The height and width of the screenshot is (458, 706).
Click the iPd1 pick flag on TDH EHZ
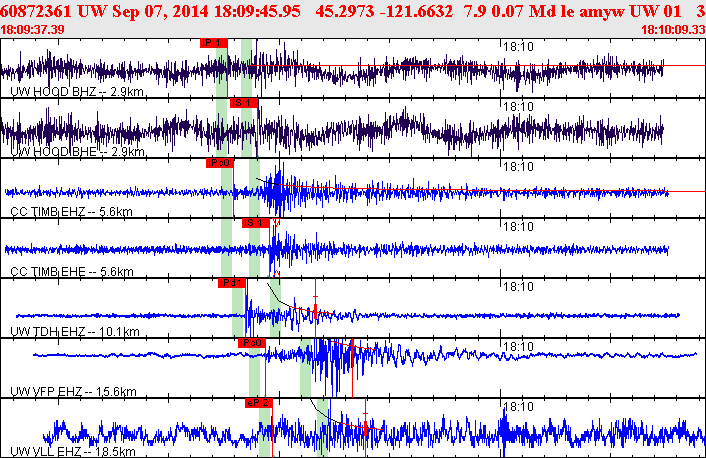click(232, 283)
